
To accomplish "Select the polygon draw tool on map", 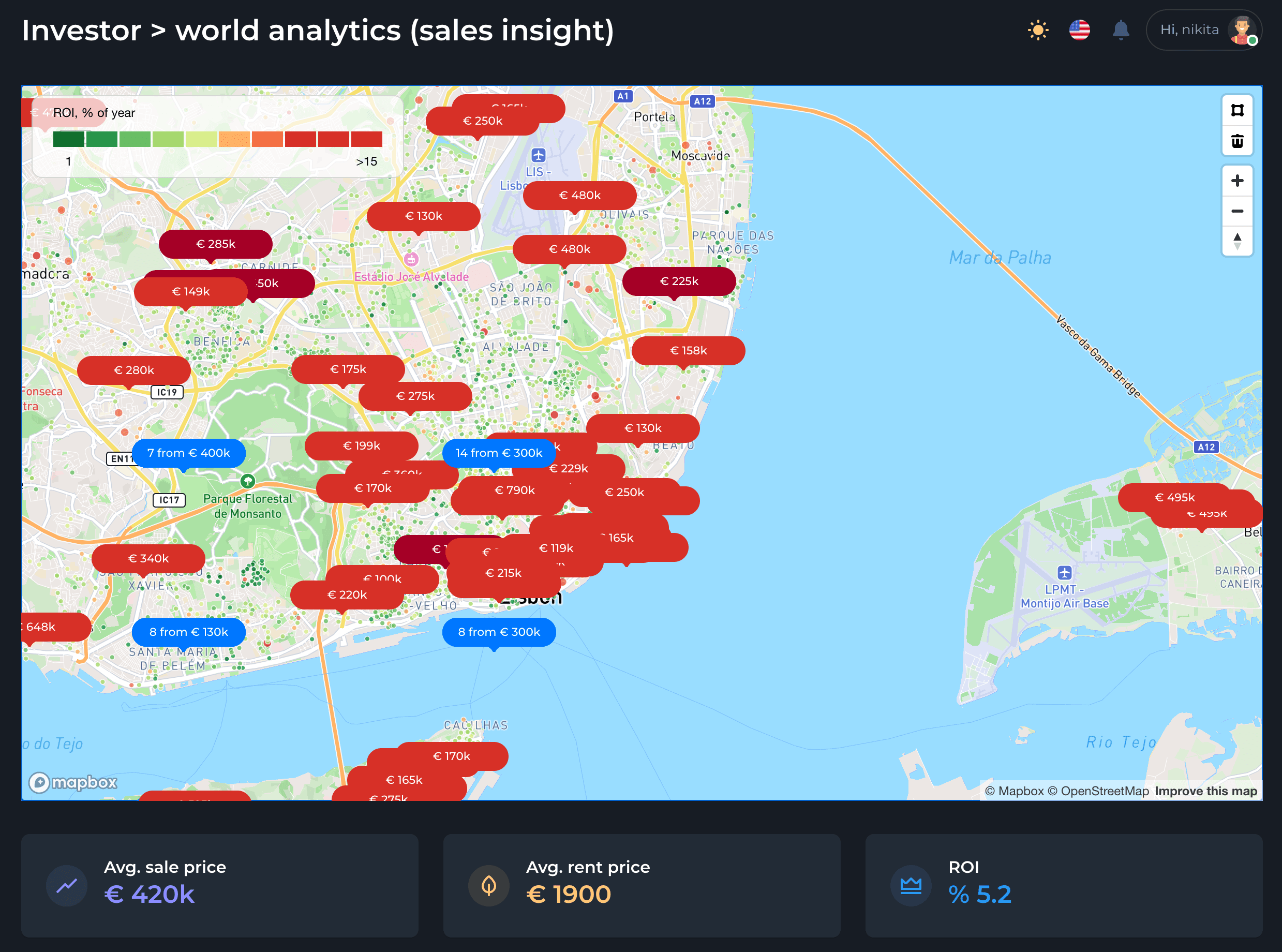I will 1237,110.
